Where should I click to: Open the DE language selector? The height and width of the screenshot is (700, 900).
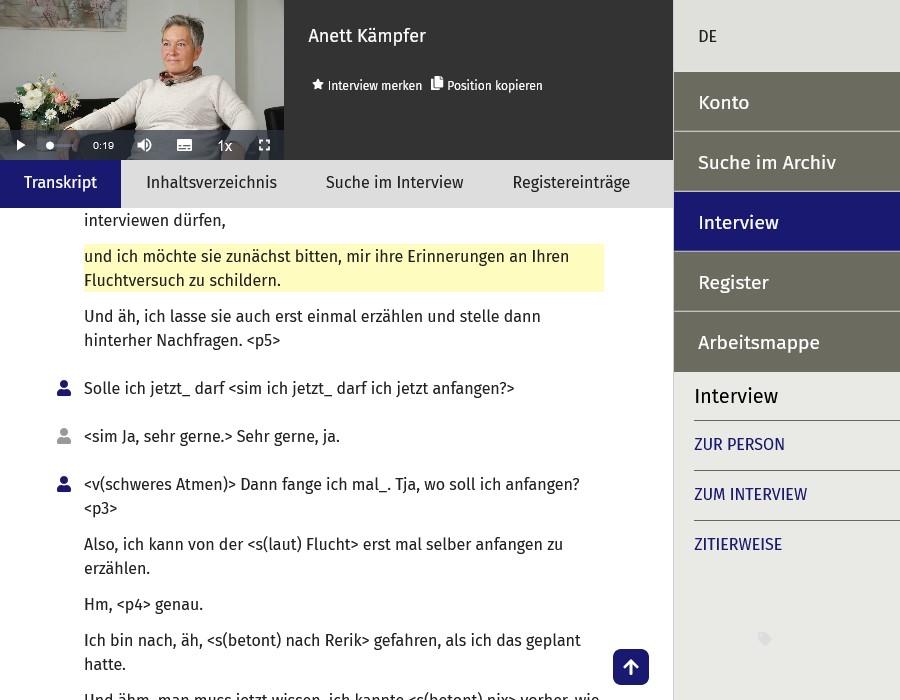(707, 36)
